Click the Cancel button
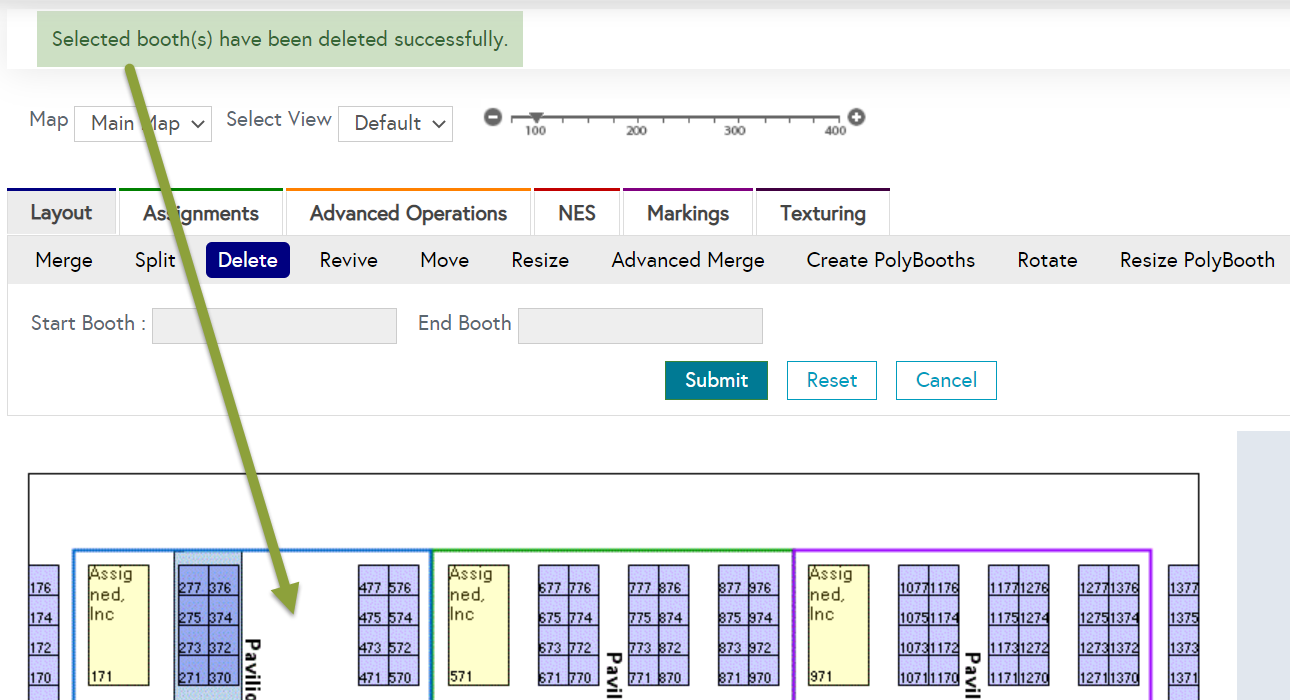 point(946,380)
